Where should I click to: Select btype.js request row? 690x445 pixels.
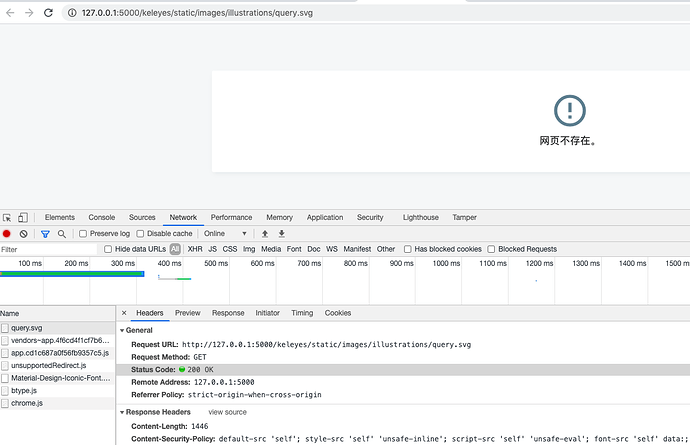[x=57, y=390]
